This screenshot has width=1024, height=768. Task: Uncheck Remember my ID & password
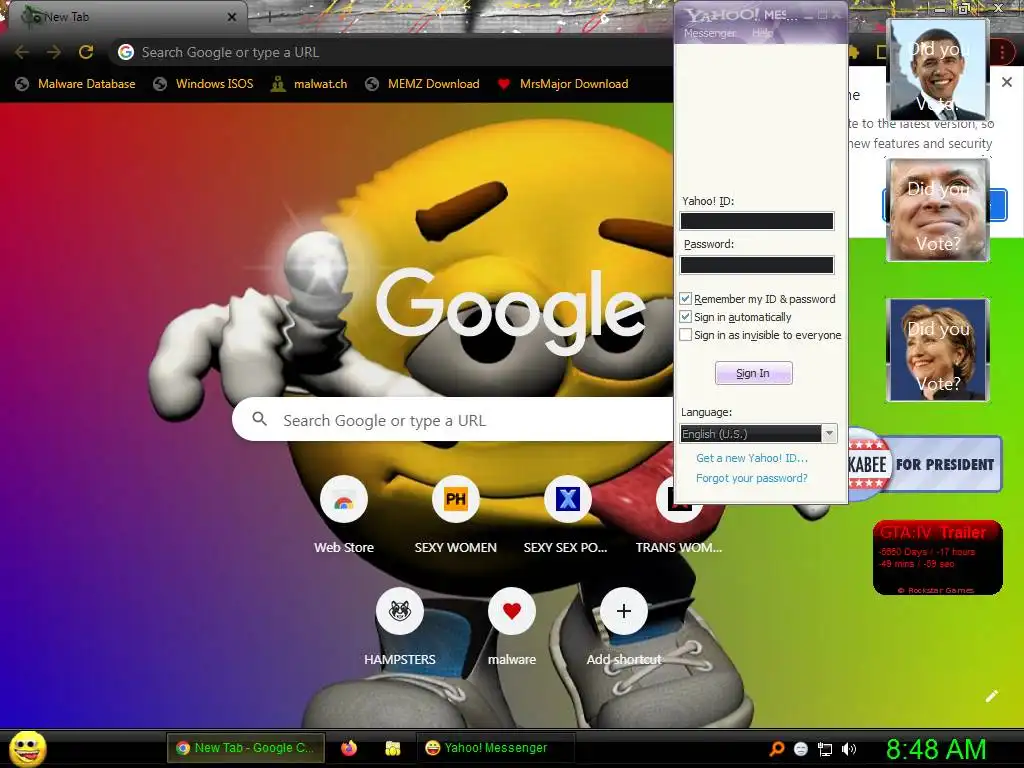[x=686, y=298]
